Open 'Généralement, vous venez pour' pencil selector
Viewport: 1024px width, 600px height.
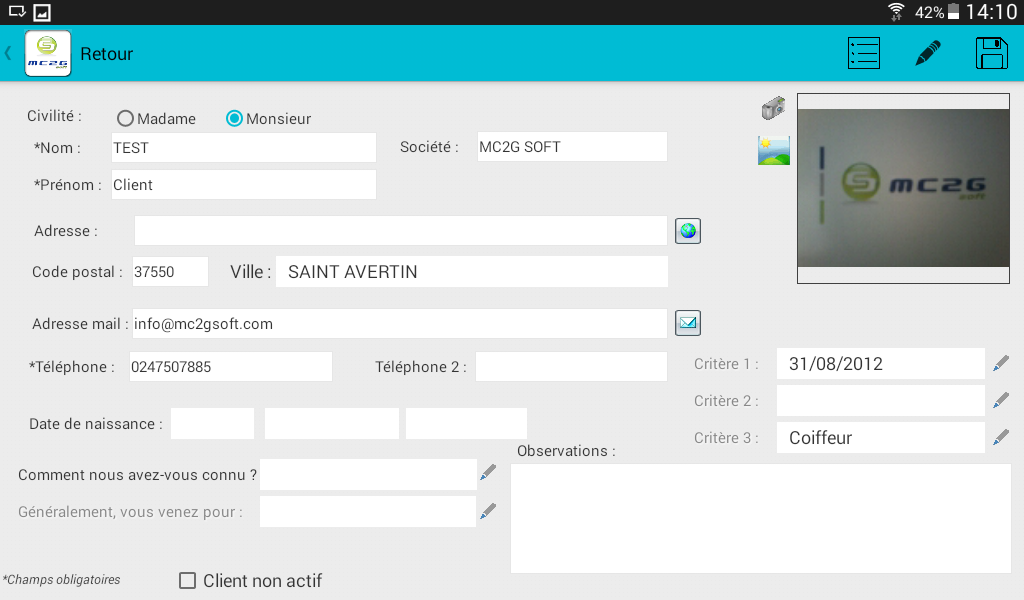point(488,512)
